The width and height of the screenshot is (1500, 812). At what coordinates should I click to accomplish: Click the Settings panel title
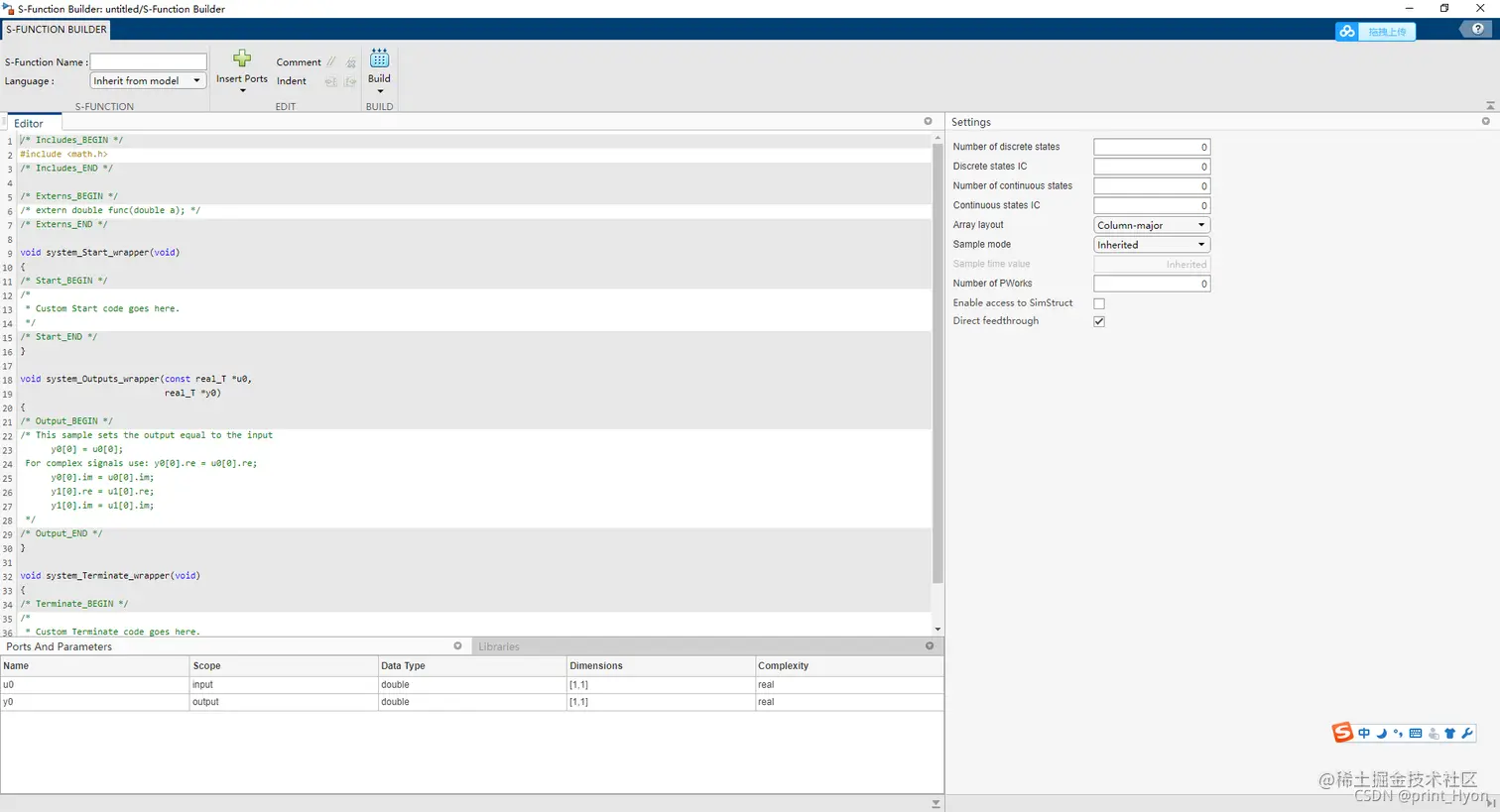[971, 122]
